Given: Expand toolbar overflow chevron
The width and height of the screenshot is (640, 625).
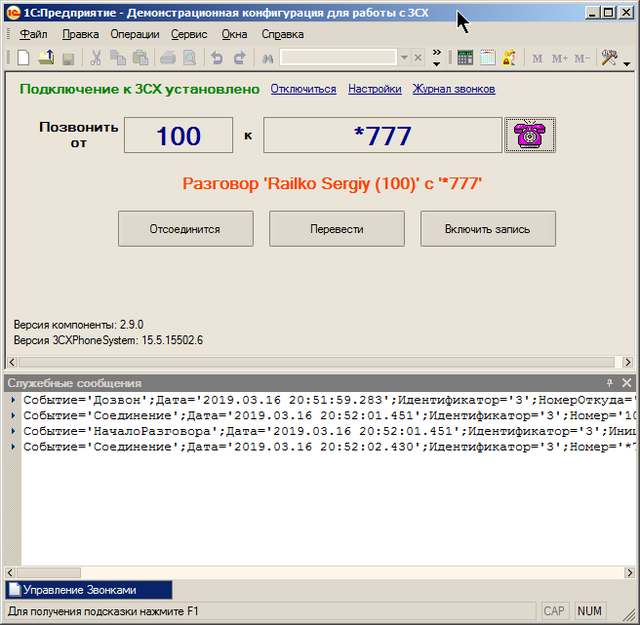Looking at the screenshot, I should (x=436, y=56).
